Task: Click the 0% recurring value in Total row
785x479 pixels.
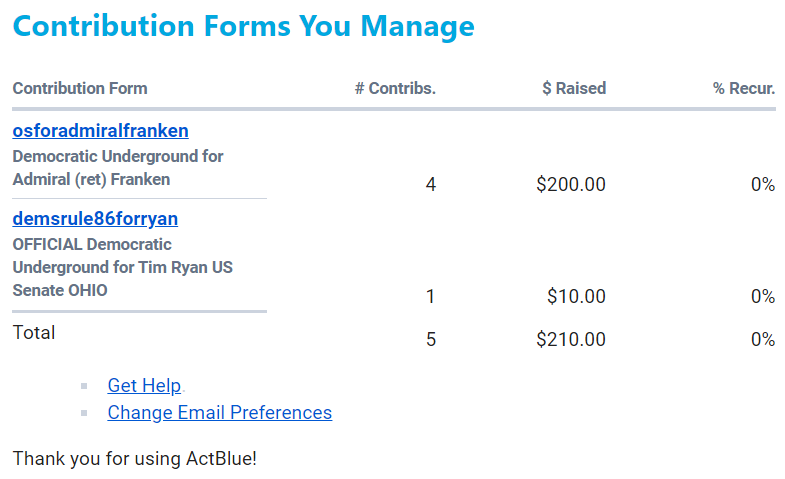Action: point(763,339)
